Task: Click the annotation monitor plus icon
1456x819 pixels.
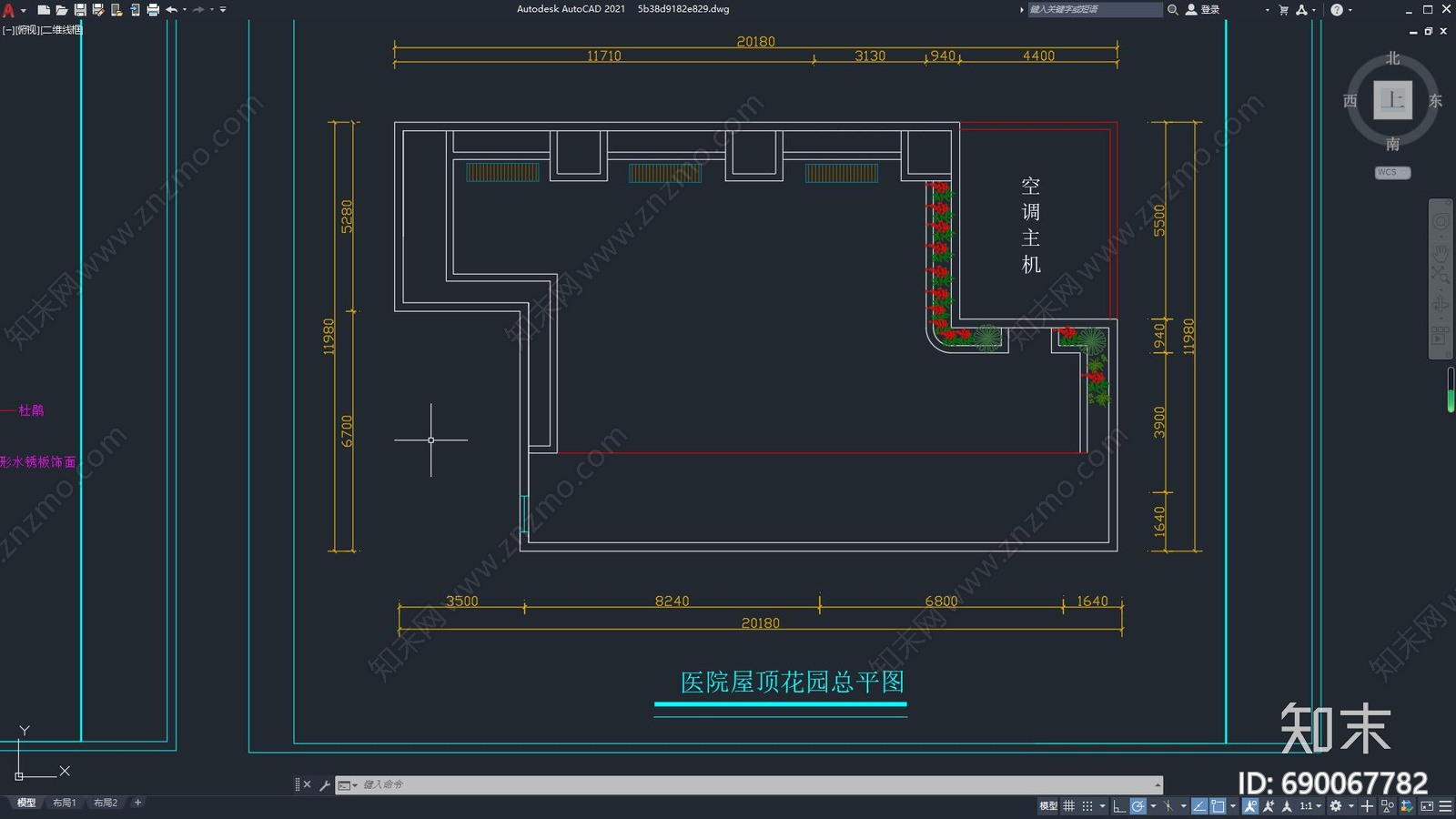Action: (x=1367, y=805)
